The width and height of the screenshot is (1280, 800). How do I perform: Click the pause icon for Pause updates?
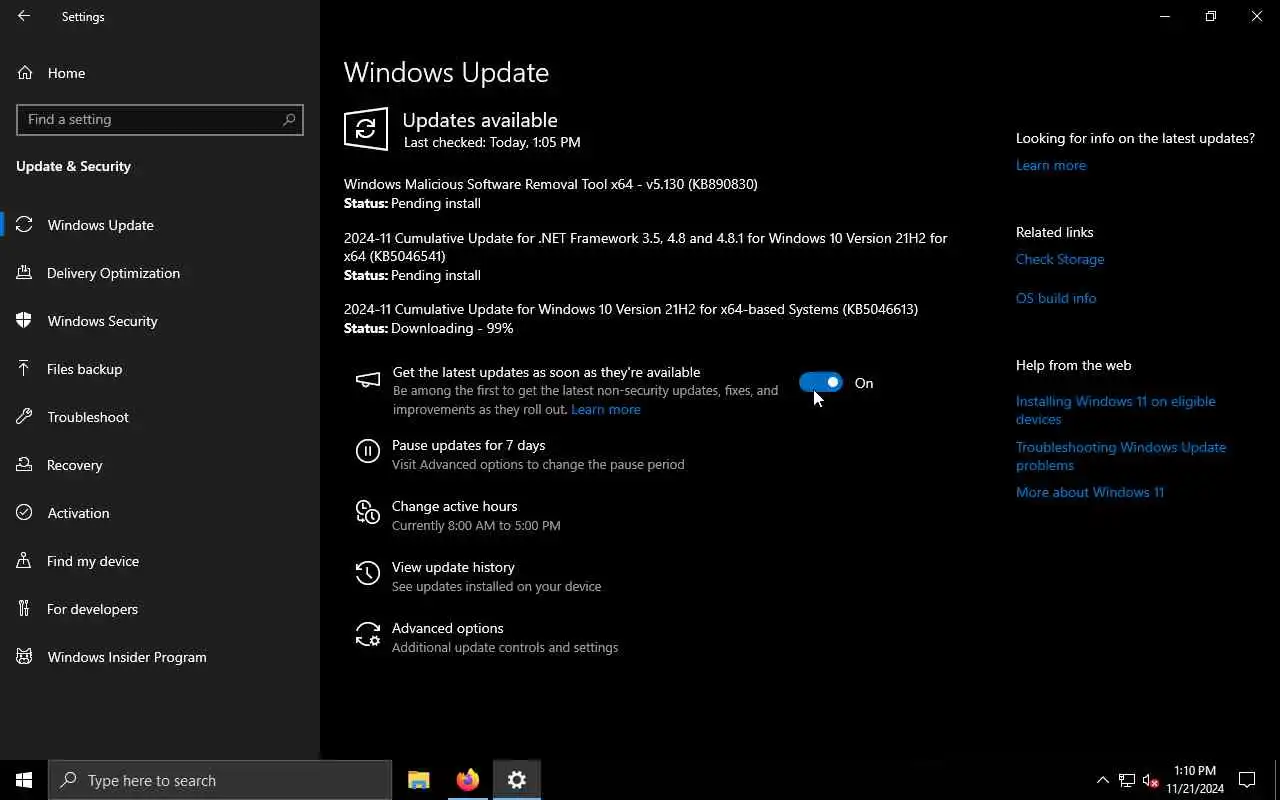[x=368, y=452]
